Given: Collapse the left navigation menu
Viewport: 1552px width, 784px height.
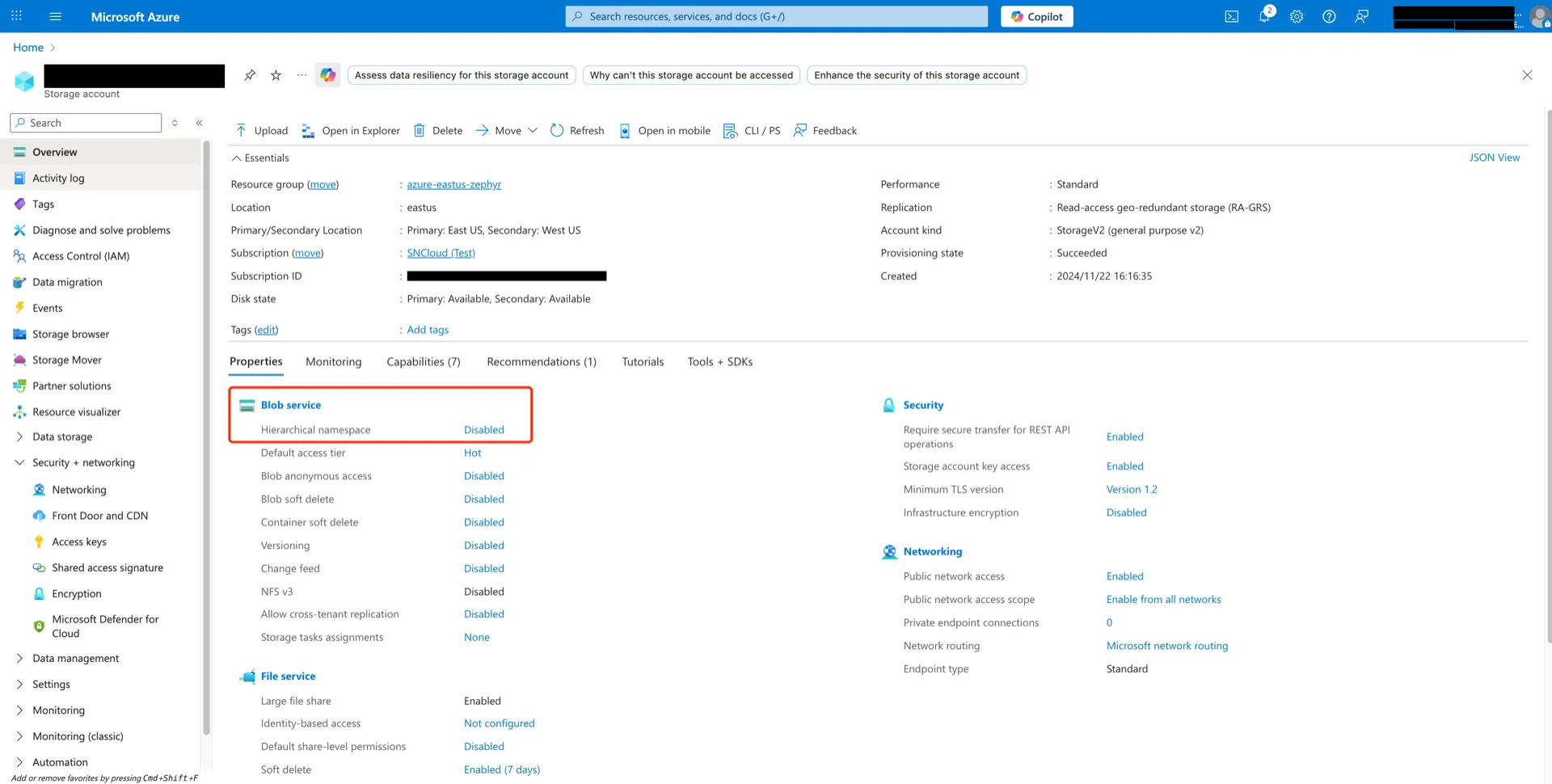Looking at the screenshot, I should pyautogui.click(x=199, y=123).
